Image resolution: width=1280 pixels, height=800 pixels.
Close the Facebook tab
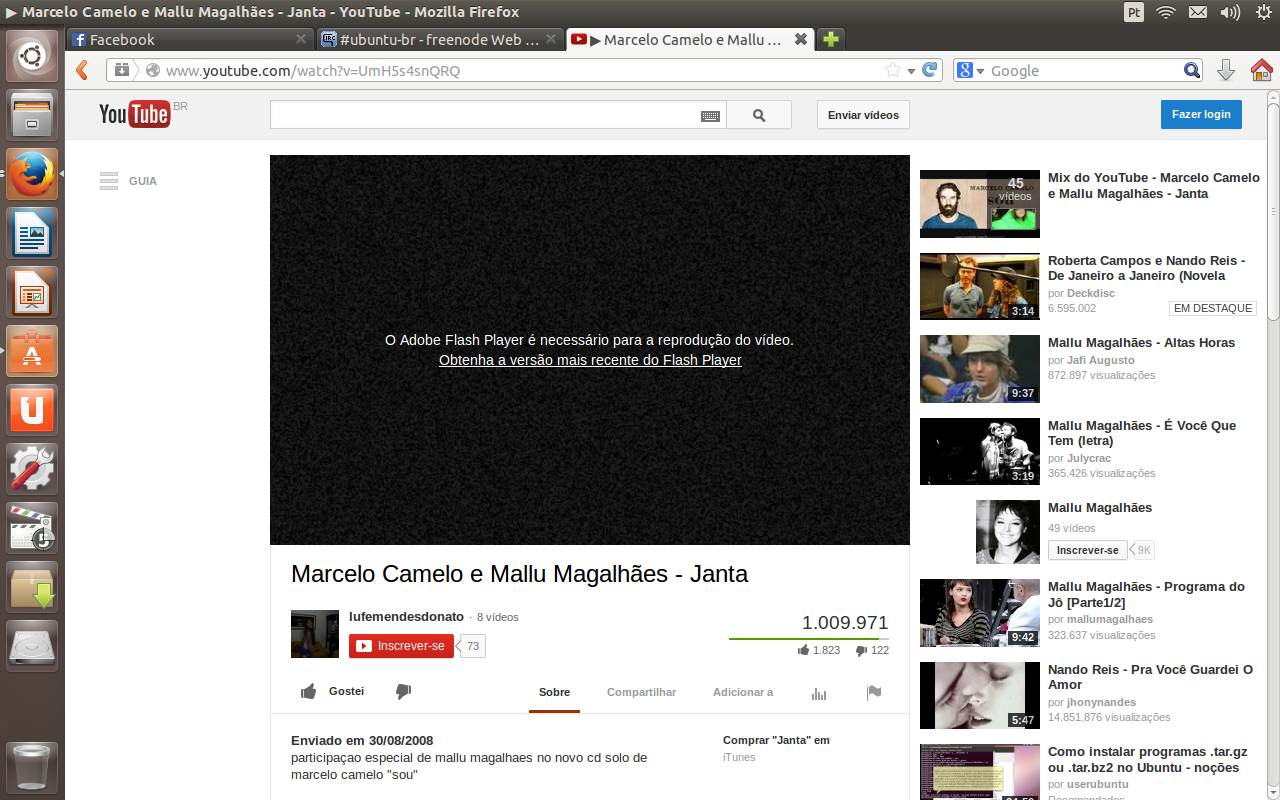pos(301,39)
